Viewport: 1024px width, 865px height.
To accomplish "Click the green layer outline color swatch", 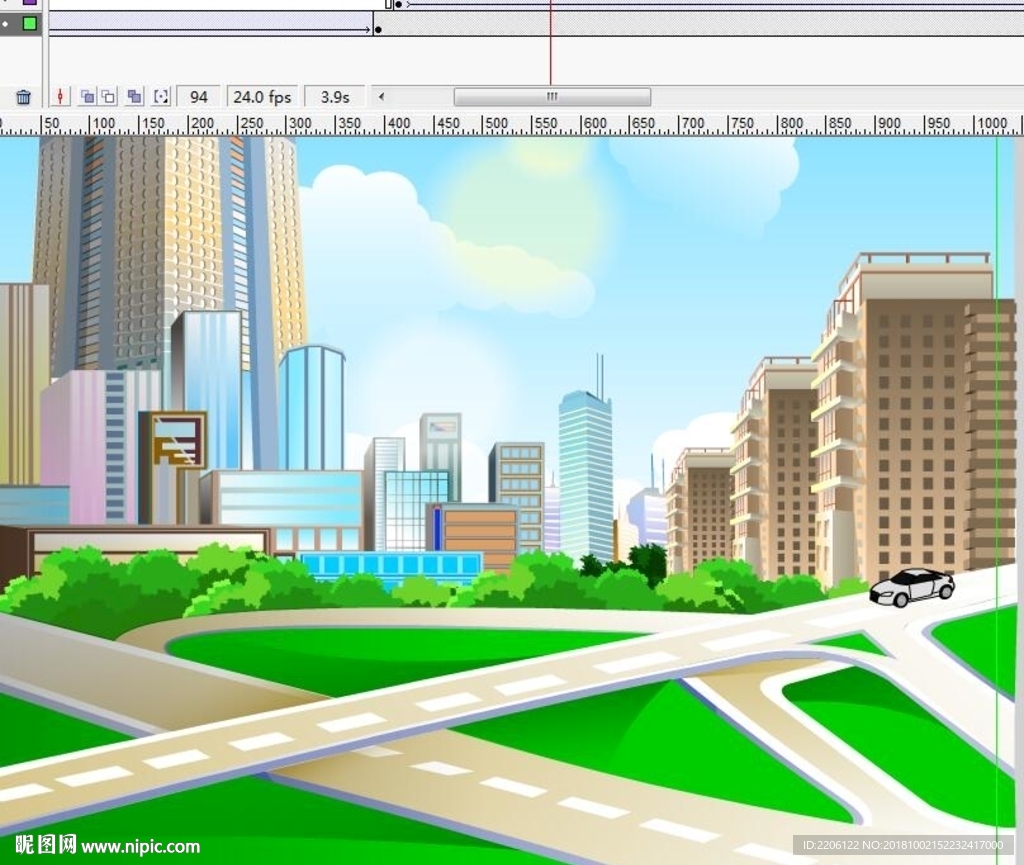I will click(x=30, y=22).
